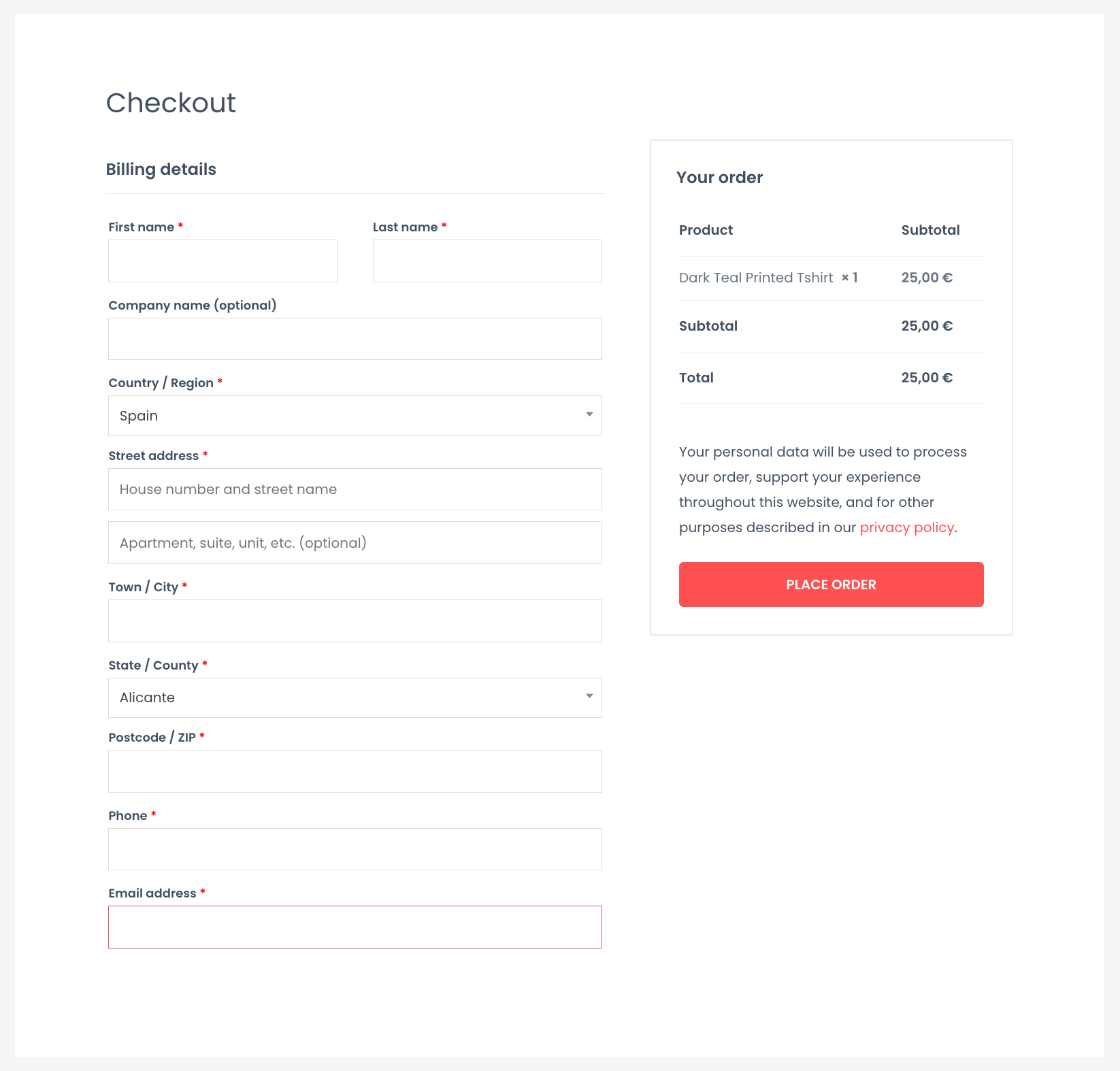This screenshot has width=1120, height=1071.
Task: Click the First name input field
Action: 223,261
